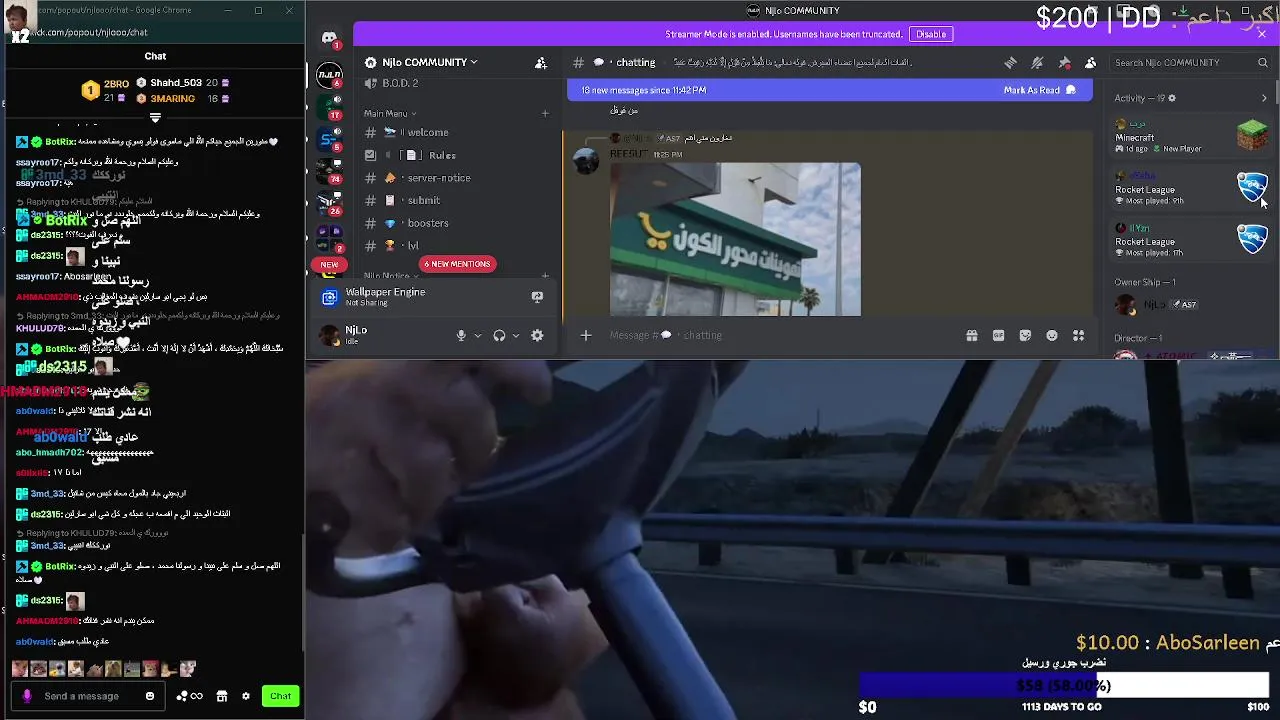Select the Minecraft activity icon
This screenshot has width=1280, height=720.
tap(1252, 134)
